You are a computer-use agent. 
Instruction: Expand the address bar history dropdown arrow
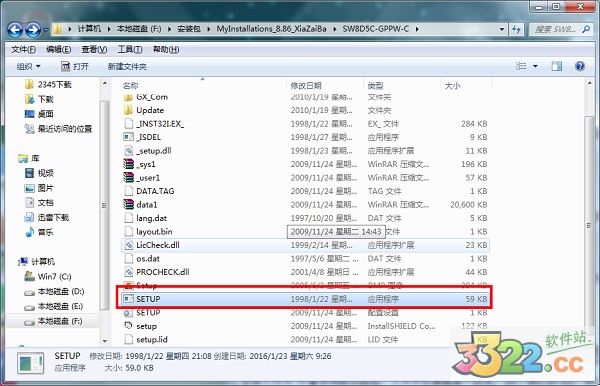(502, 29)
